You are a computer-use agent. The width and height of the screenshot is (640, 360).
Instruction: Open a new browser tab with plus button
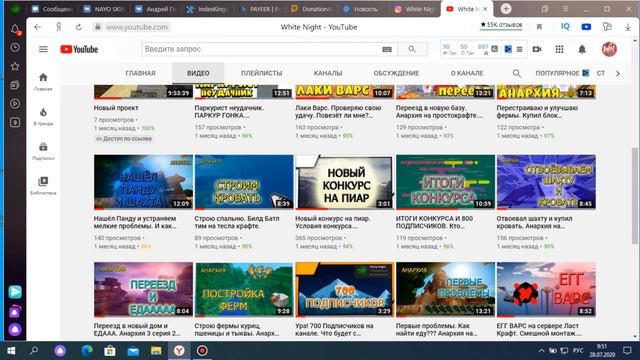pyautogui.click(x=506, y=9)
